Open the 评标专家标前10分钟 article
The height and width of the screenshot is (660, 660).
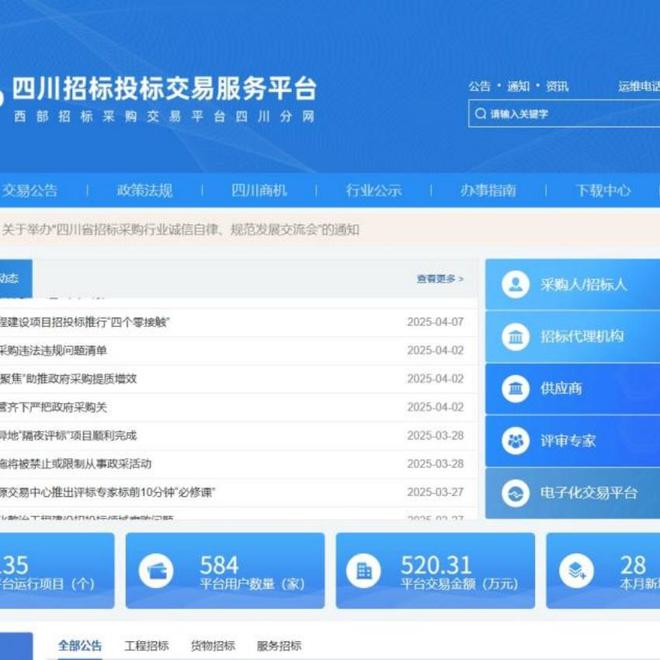pyautogui.click(x=107, y=492)
